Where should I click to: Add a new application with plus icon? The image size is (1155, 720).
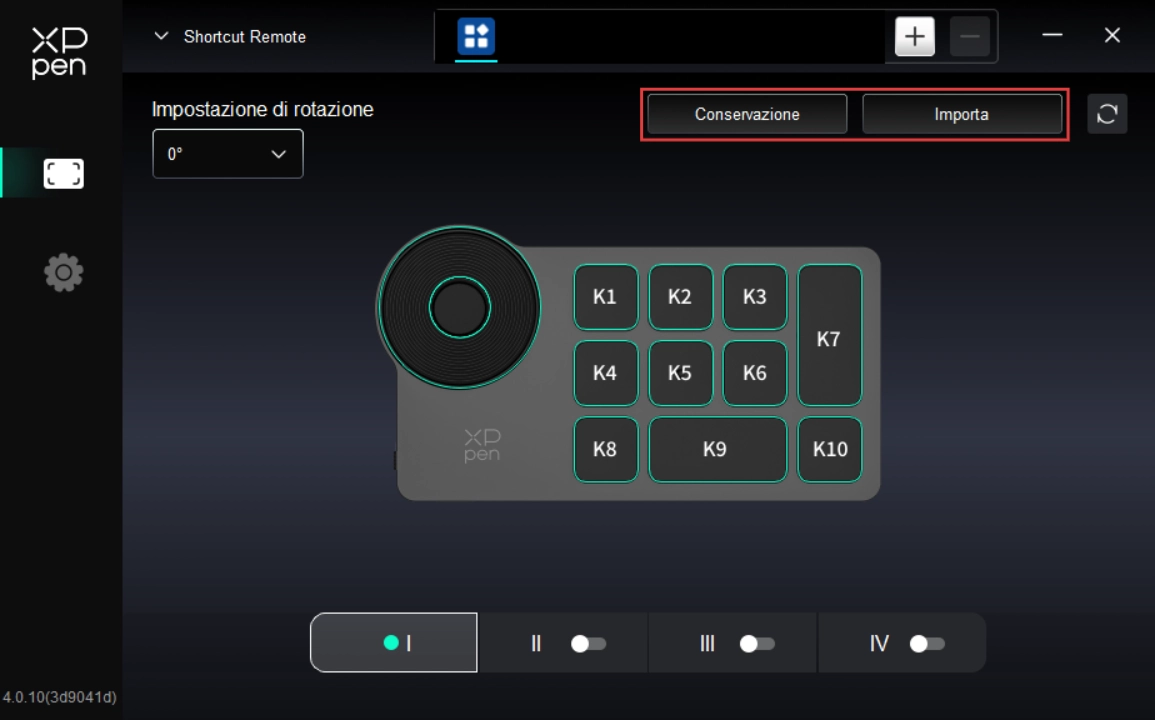(x=914, y=37)
